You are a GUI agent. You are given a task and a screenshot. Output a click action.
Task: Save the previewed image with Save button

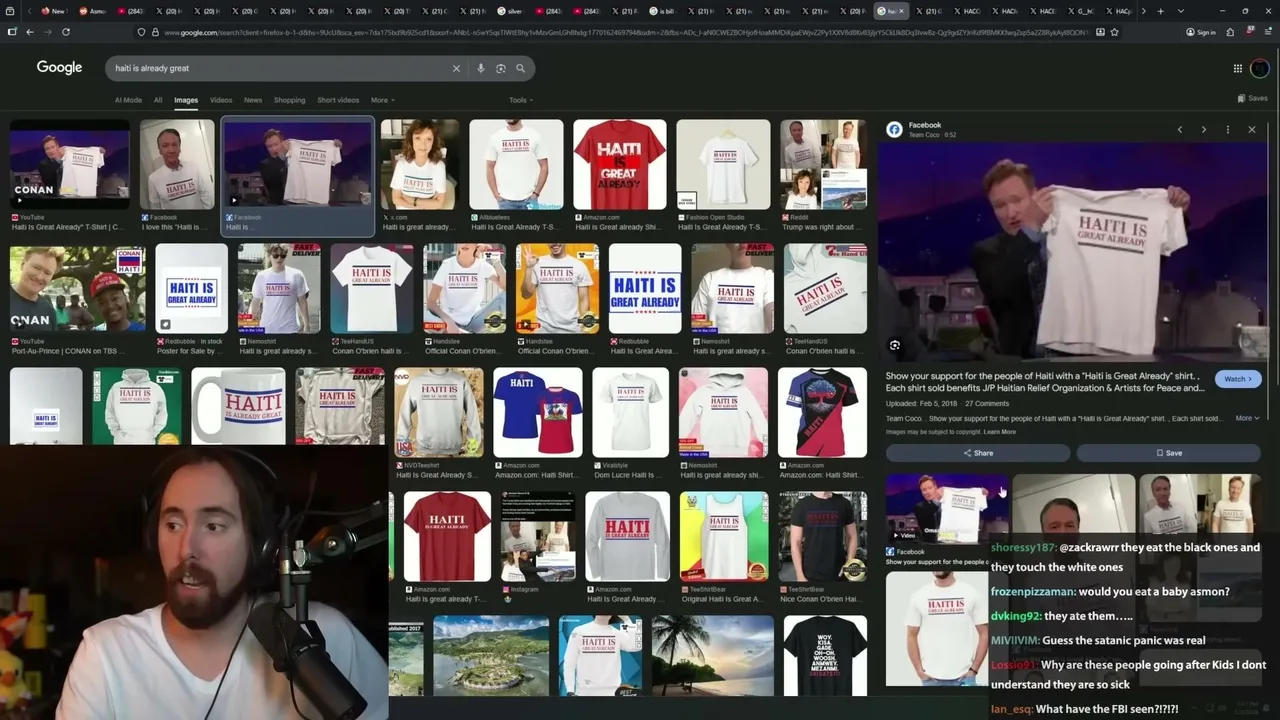1169,453
